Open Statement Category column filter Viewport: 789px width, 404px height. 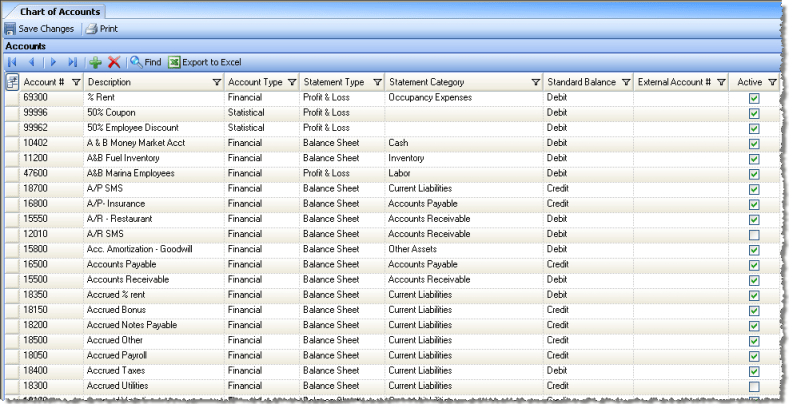536,82
